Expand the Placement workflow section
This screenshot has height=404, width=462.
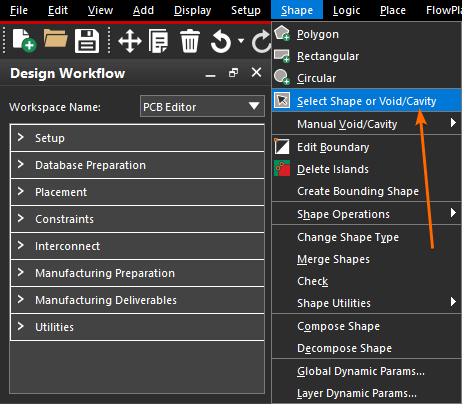click(137, 192)
